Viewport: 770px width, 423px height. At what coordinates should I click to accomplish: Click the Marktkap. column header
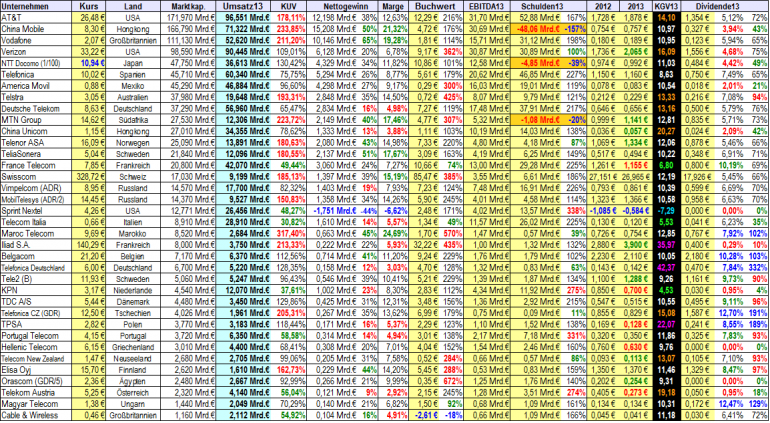tap(188, 6)
